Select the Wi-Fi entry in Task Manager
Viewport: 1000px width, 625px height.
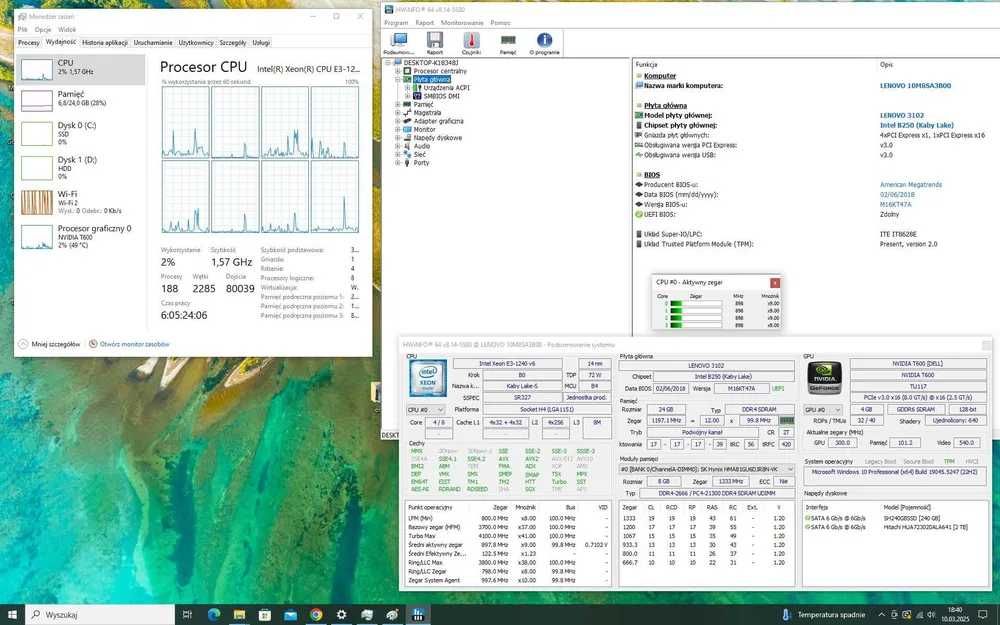point(82,202)
